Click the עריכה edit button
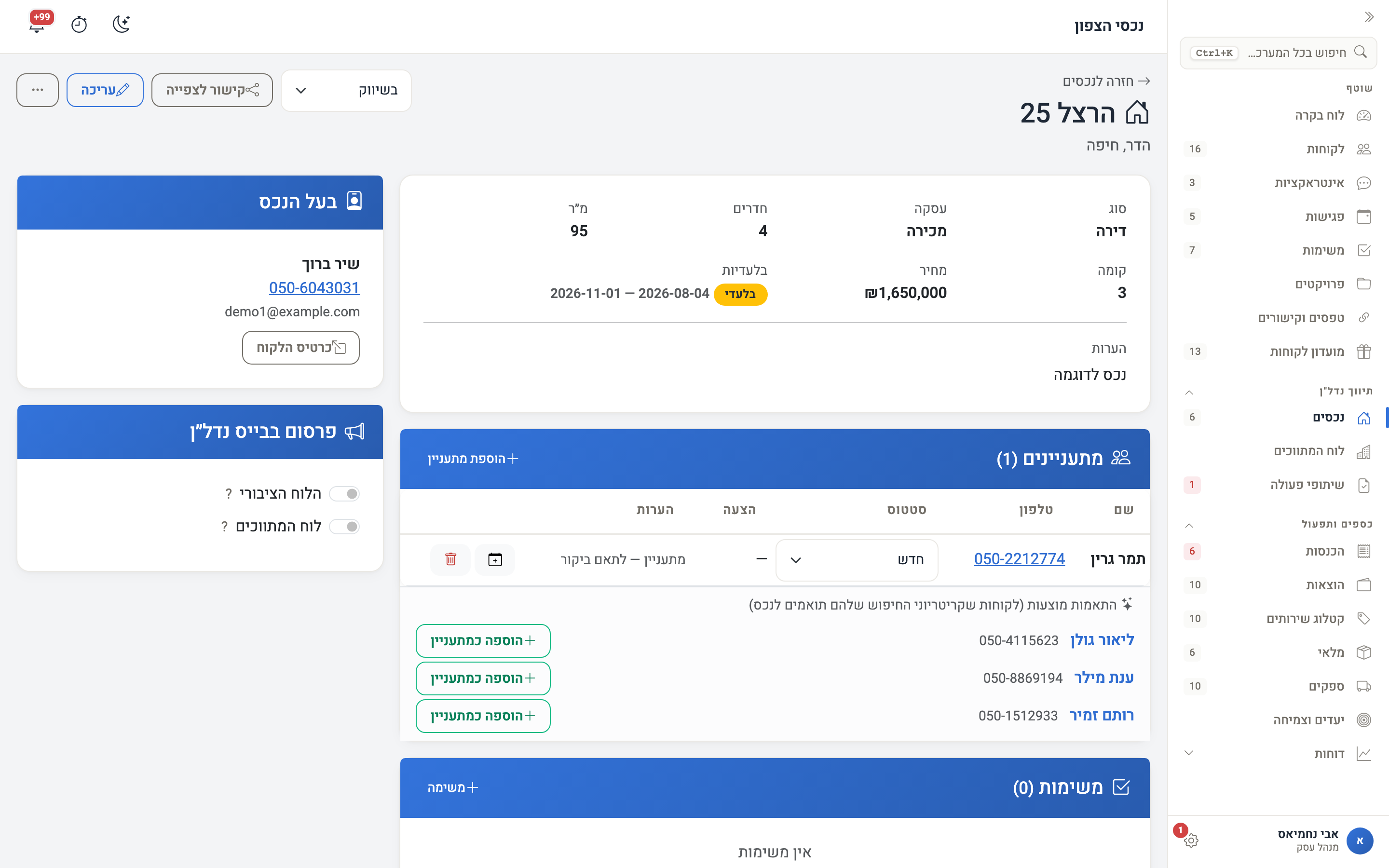This screenshot has height=868, width=1389. click(105, 90)
